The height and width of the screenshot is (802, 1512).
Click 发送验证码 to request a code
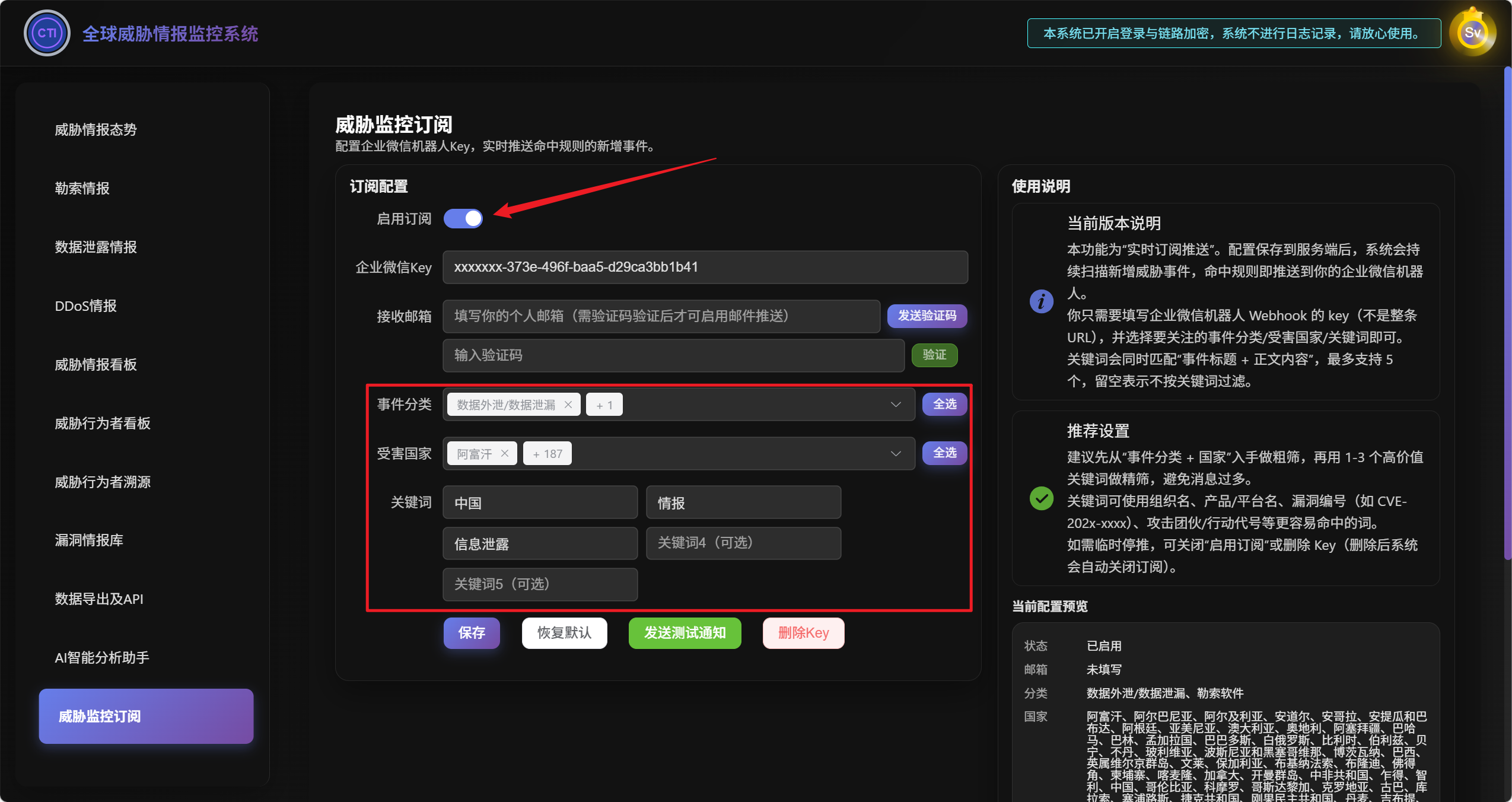[x=927, y=316]
